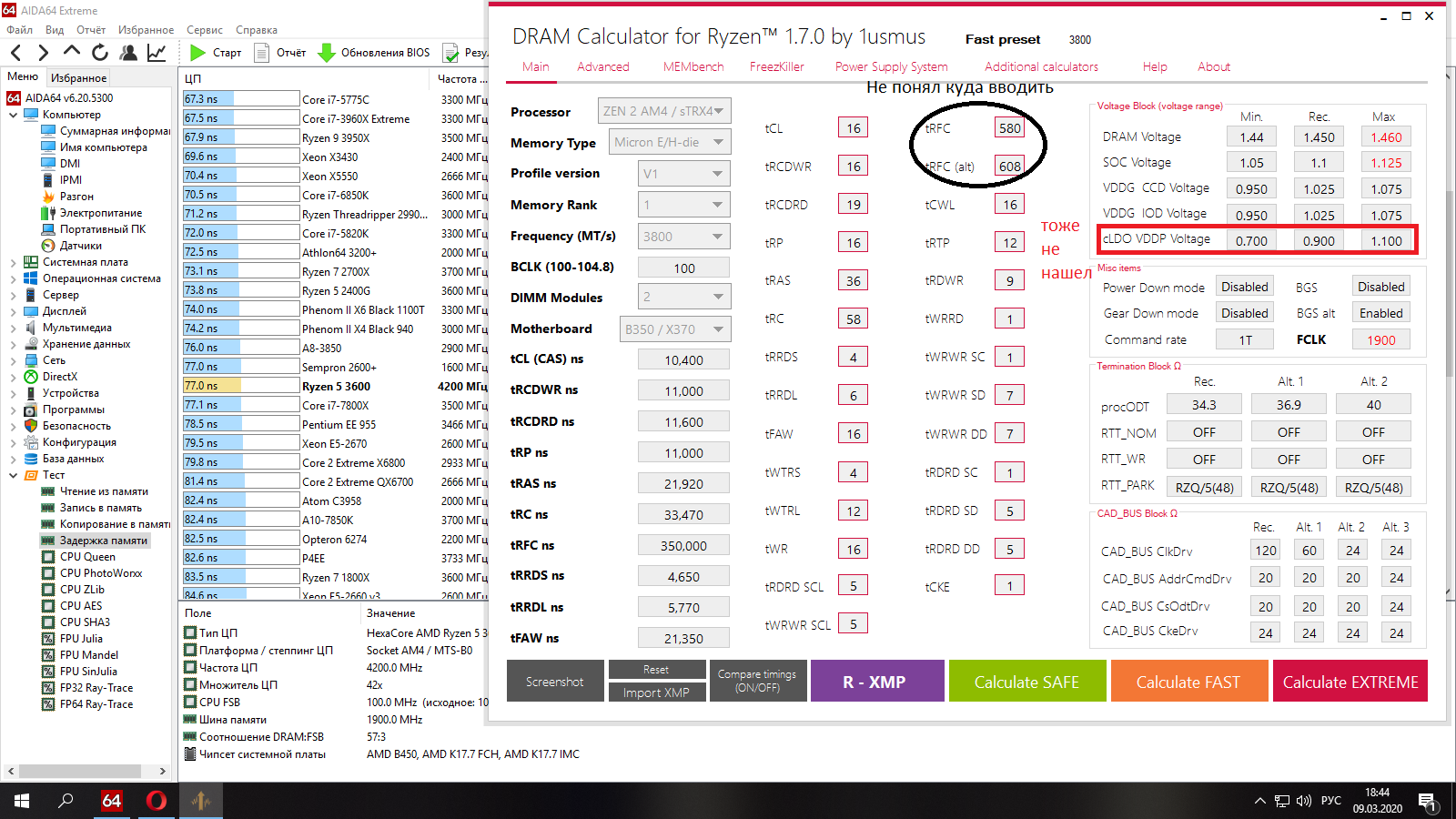This screenshot has height=819, width=1456.
Task: Select the Мультимедиа speaker icon in the tree
Action: [31, 328]
